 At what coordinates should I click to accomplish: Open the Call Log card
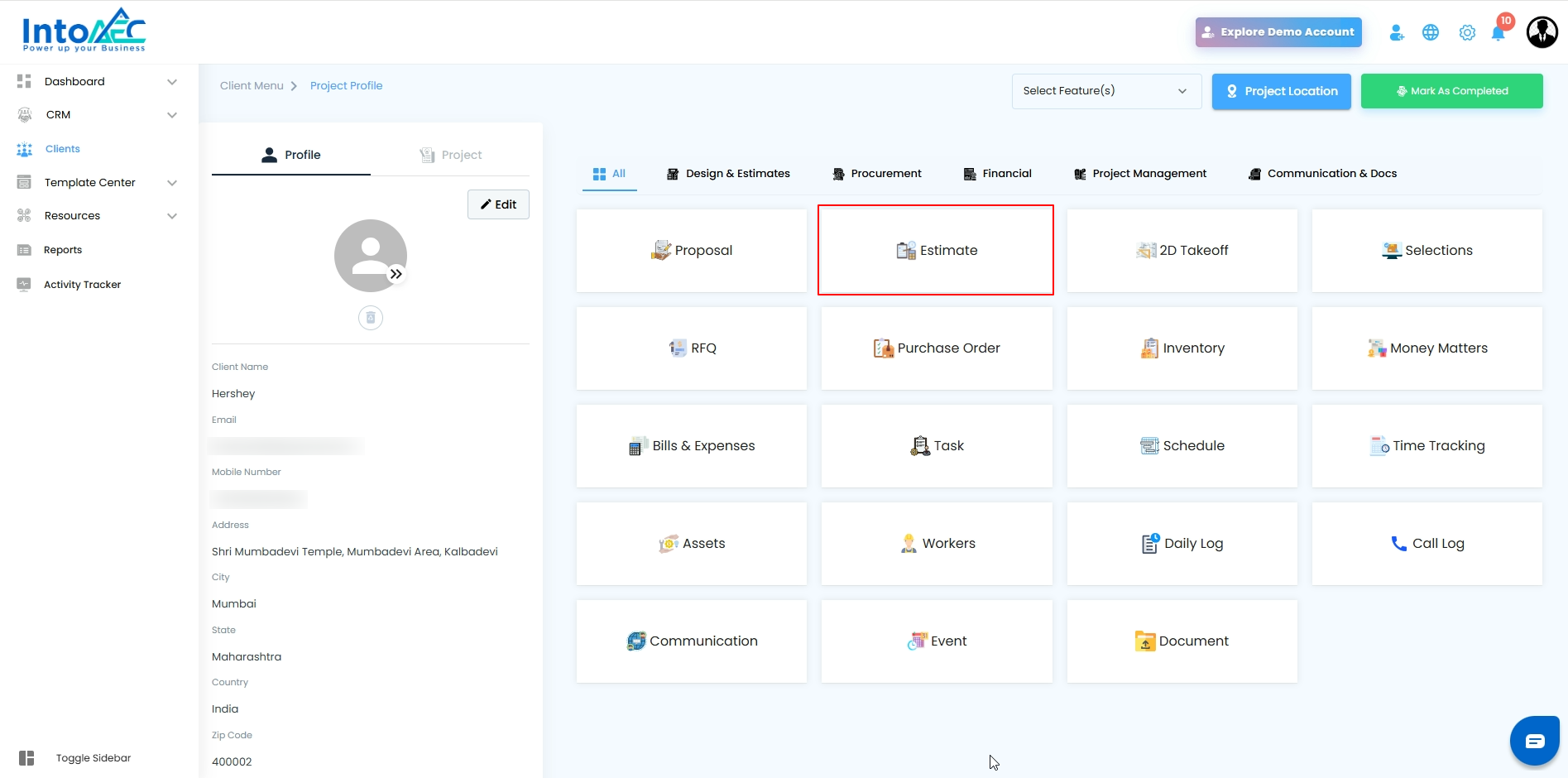[1427, 543]
